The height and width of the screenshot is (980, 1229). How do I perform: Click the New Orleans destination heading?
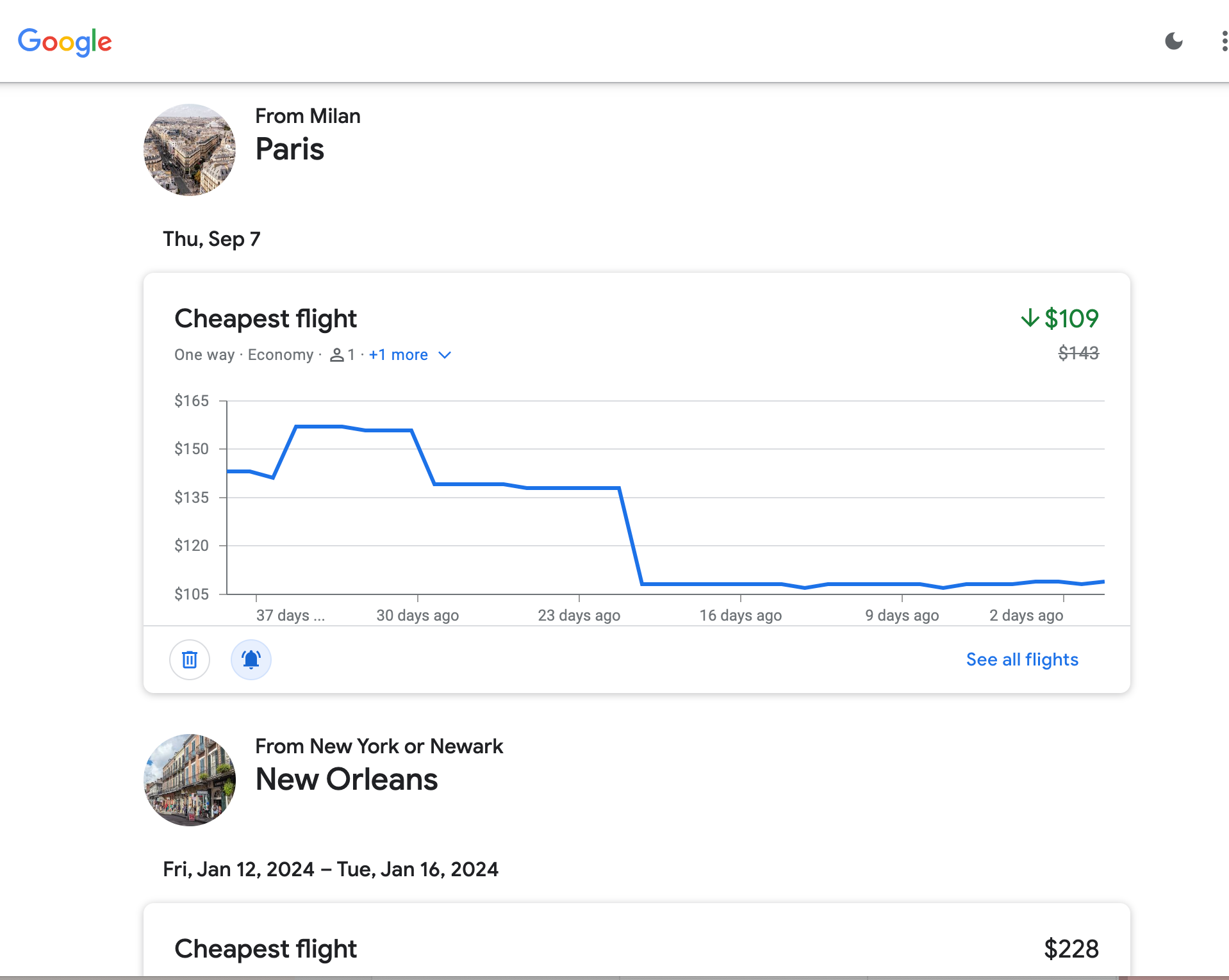(x=346, y=780)
